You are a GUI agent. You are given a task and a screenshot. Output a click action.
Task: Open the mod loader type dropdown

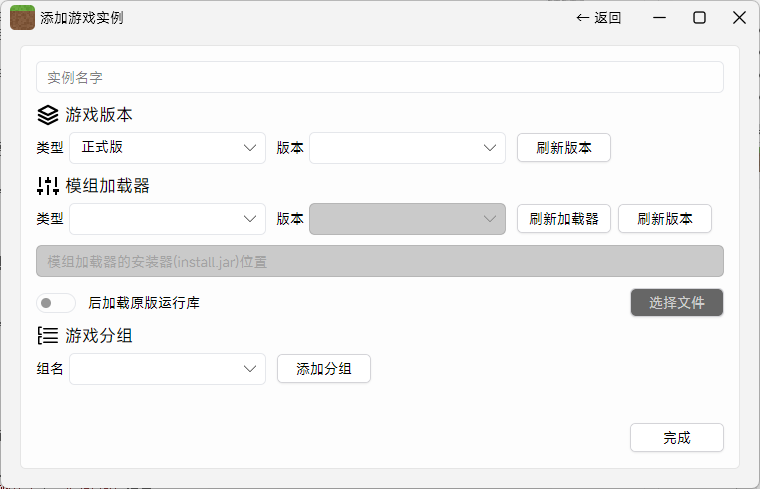167,219
